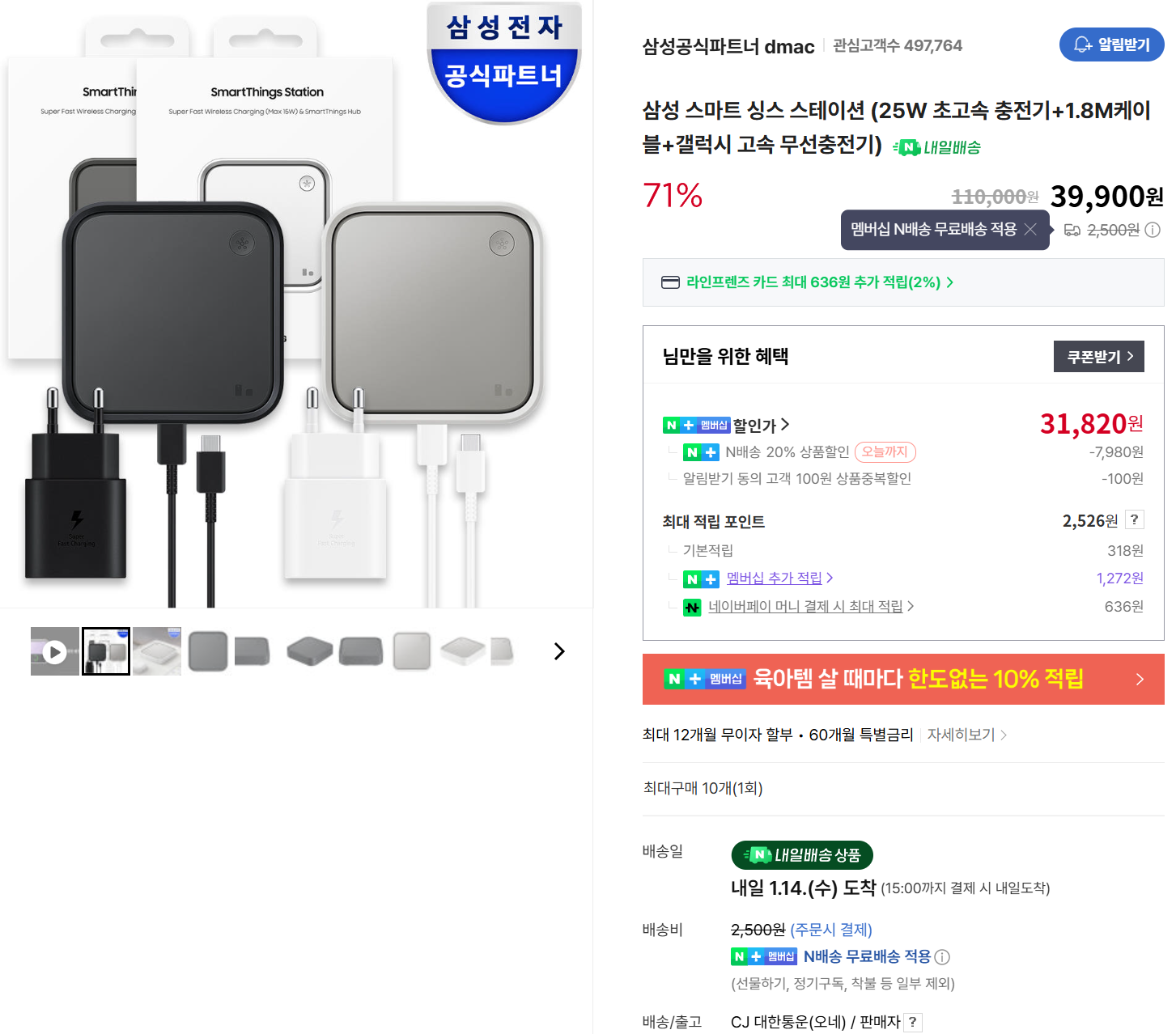Click the 내일배송 상품 green badge
Viewport: 1176px width, 1034px height.
click(801, 855)
